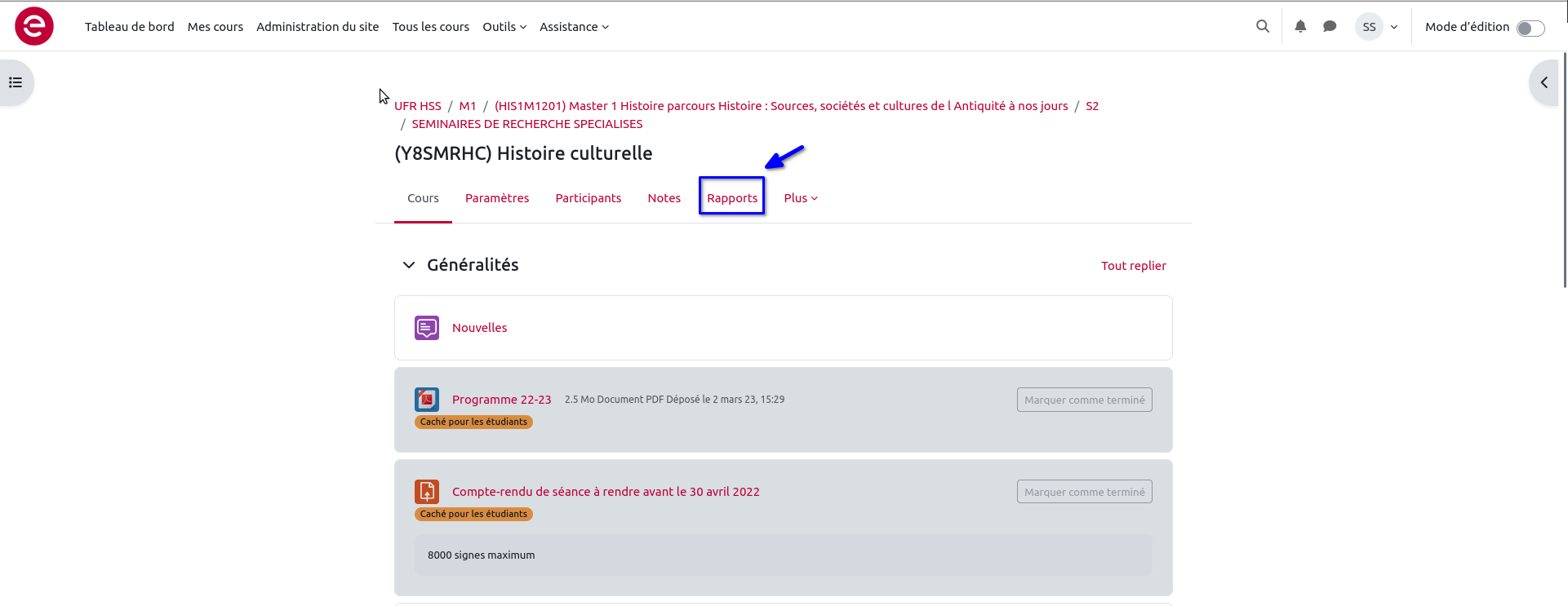The height and width of the screenshot is (606, 1568).
Task: Mark Compte-rendu de séance as terminé
Action: click(1084, 492)
